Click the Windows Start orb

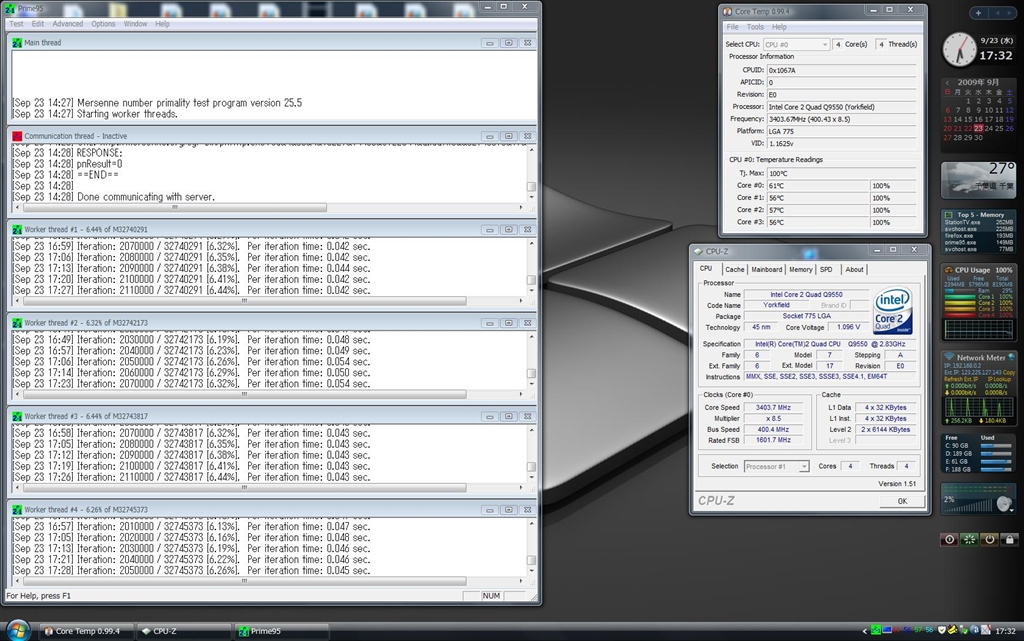click(18, 630)
